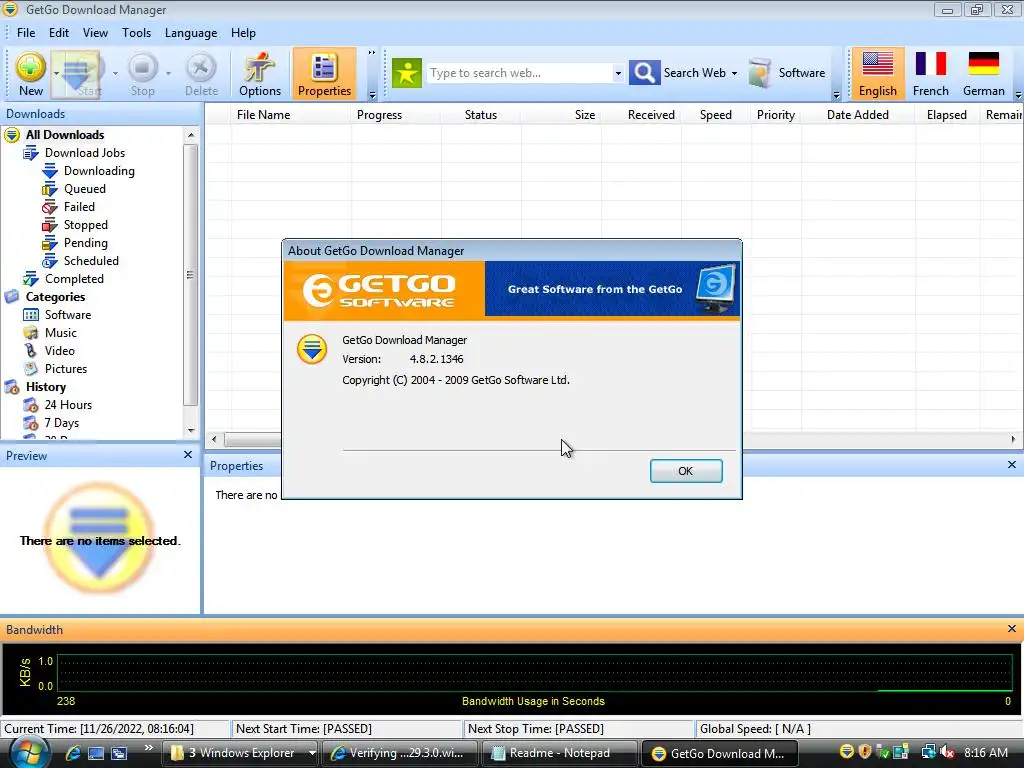
Task: Sort by Status column header
Action: point(481,115)
